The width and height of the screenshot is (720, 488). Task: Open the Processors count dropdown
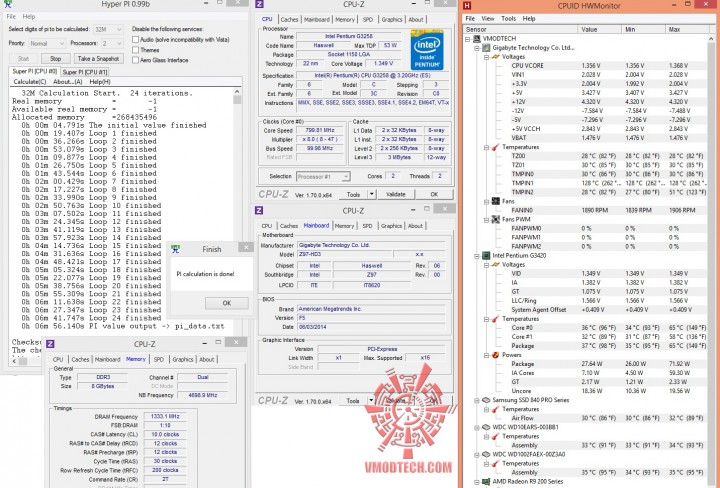(112, 44)
